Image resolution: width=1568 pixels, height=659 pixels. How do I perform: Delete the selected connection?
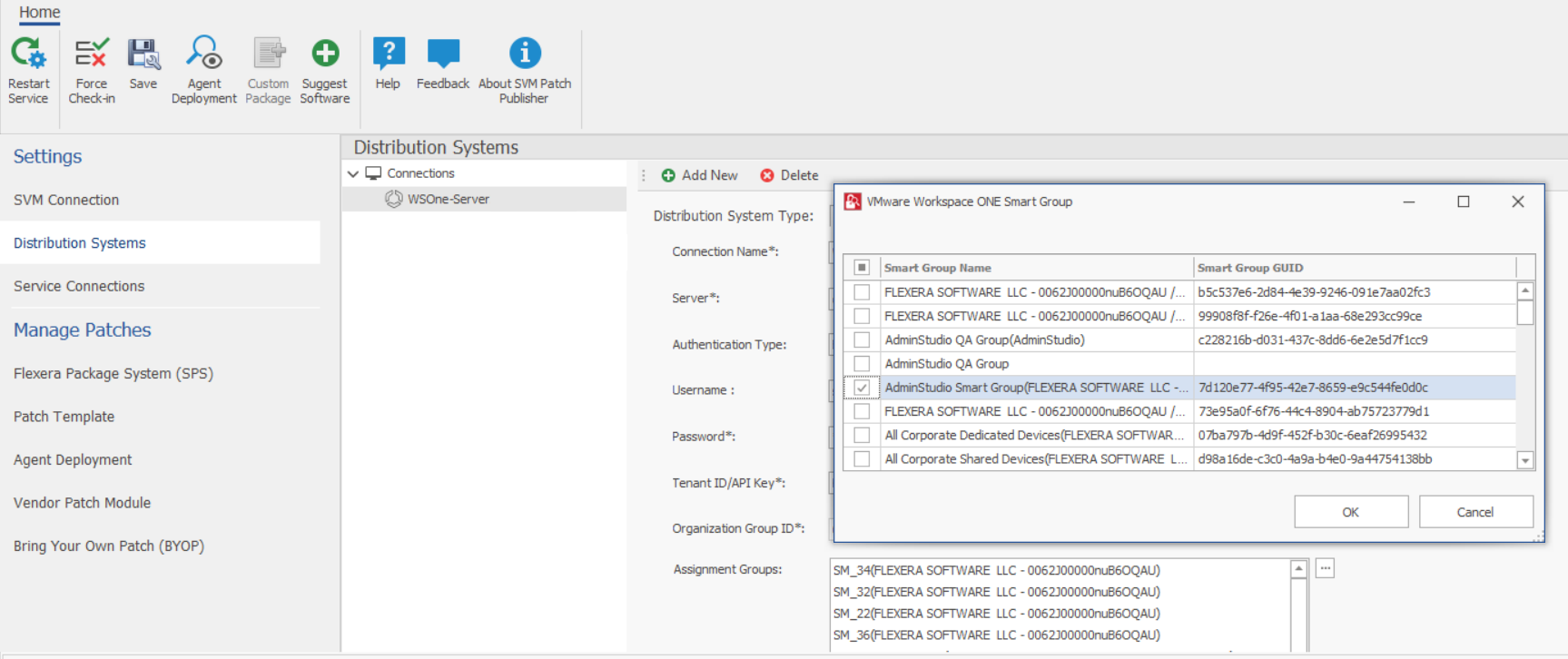789,175
